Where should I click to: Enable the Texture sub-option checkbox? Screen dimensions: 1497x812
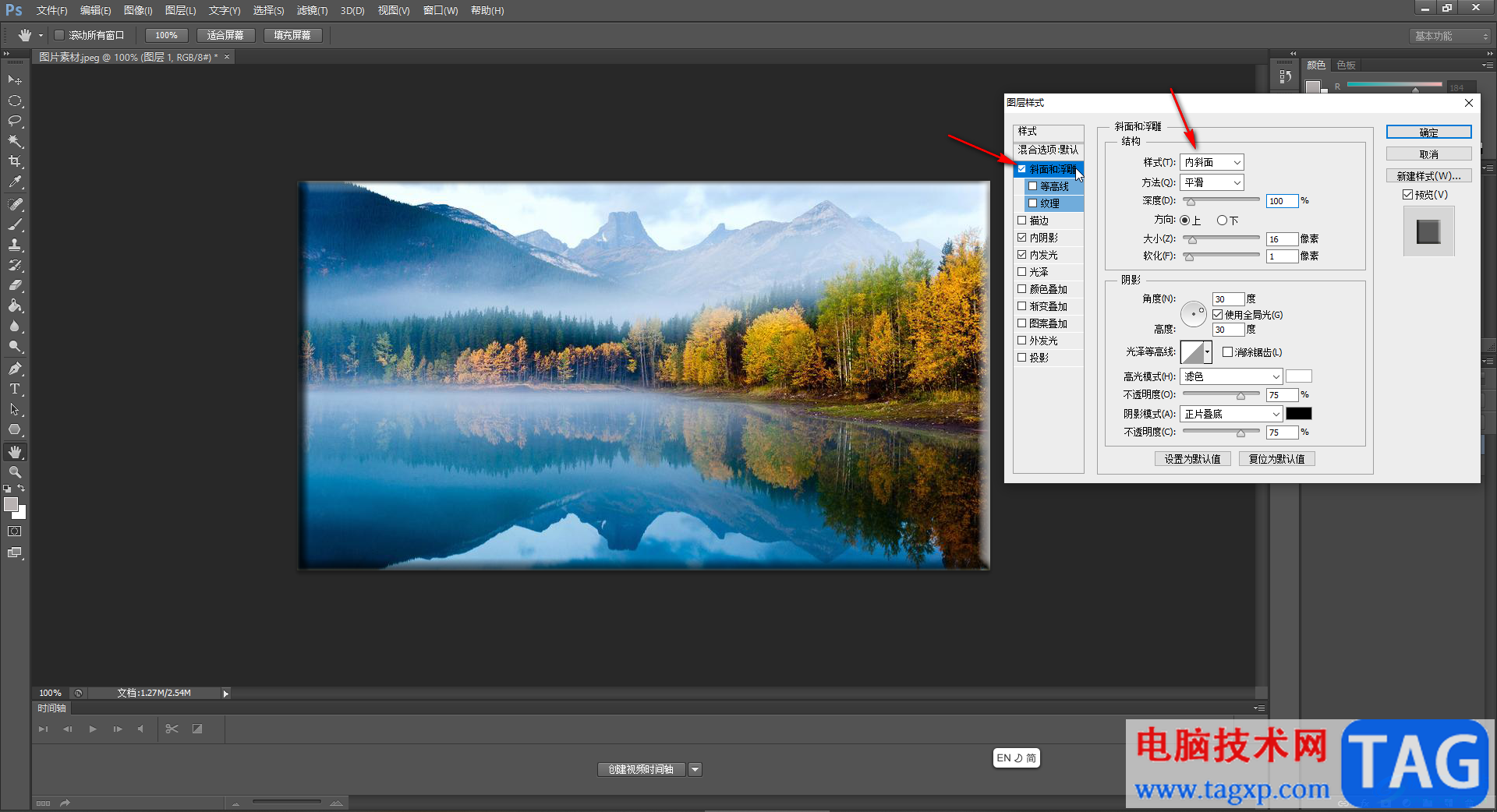pyautogui.click(x=1032, y=203)
